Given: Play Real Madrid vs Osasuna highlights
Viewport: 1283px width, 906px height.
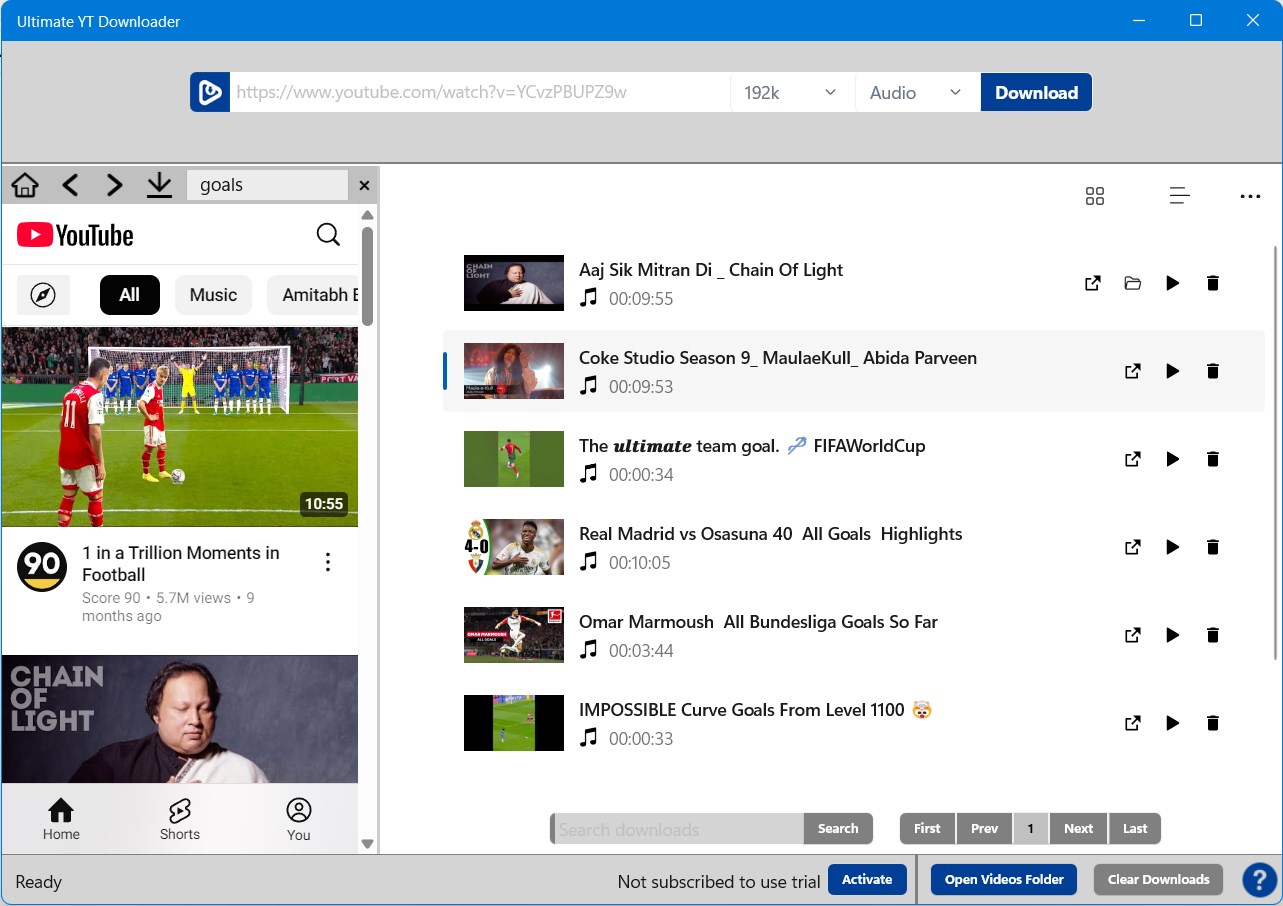Looking at the screenshot, I should (1173, 547).
